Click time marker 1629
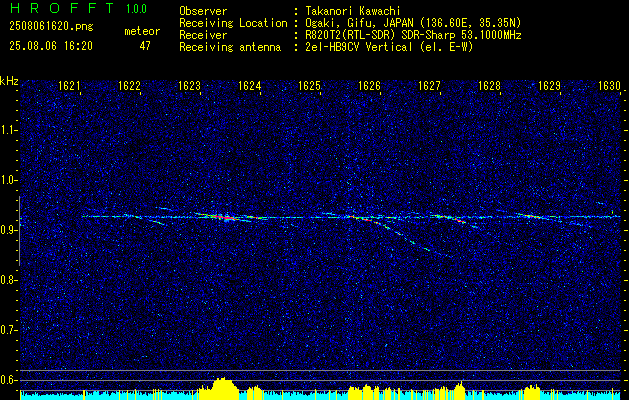Image resolution: width=629 pixels, height=400 pixels. pyautogui.click(x=549, y=85)
